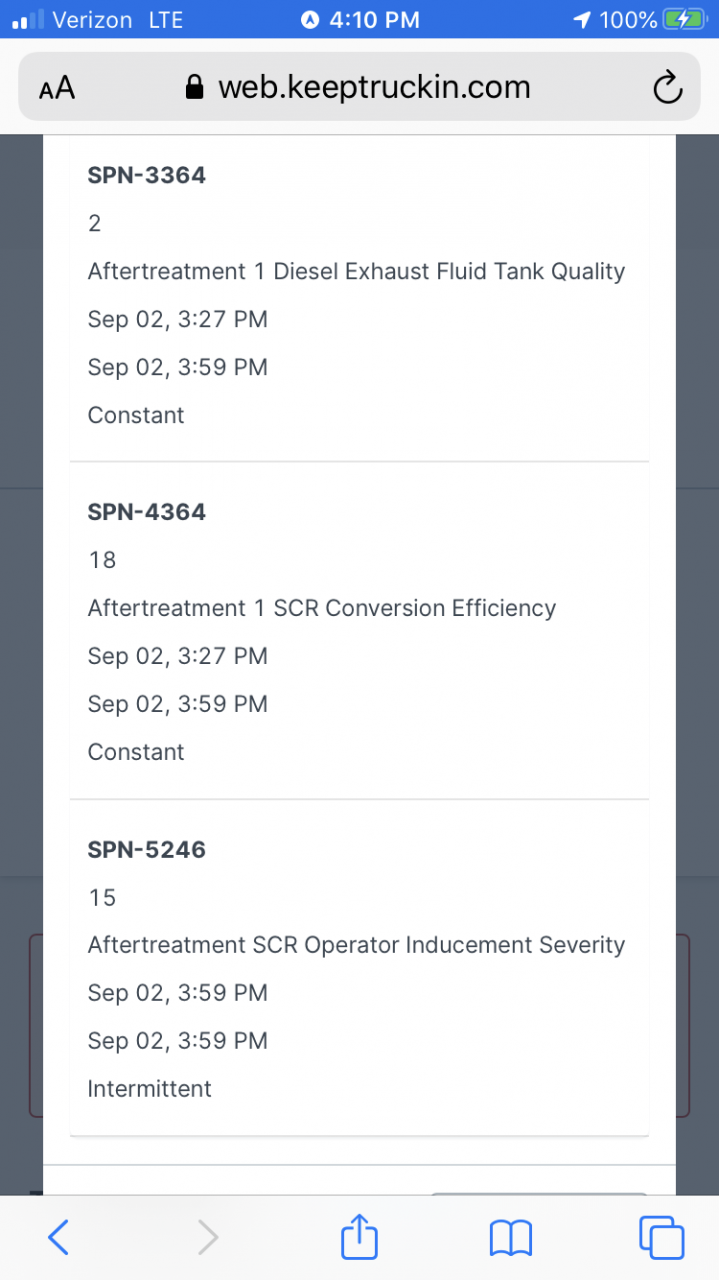719x1280 pixels.
Task: Tap Aftertreatment 1 SCR Conversion Efficiency text
Action: 322,609
